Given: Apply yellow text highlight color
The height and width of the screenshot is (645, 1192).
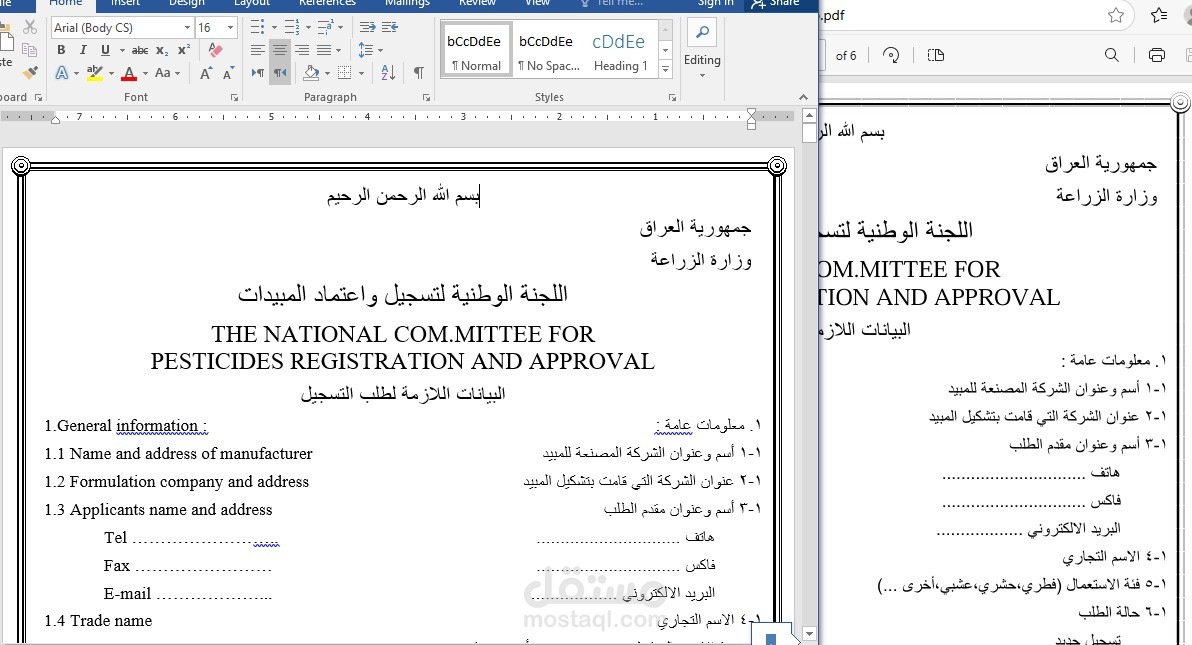Looking at the screenshot, I should click(94, 73).
